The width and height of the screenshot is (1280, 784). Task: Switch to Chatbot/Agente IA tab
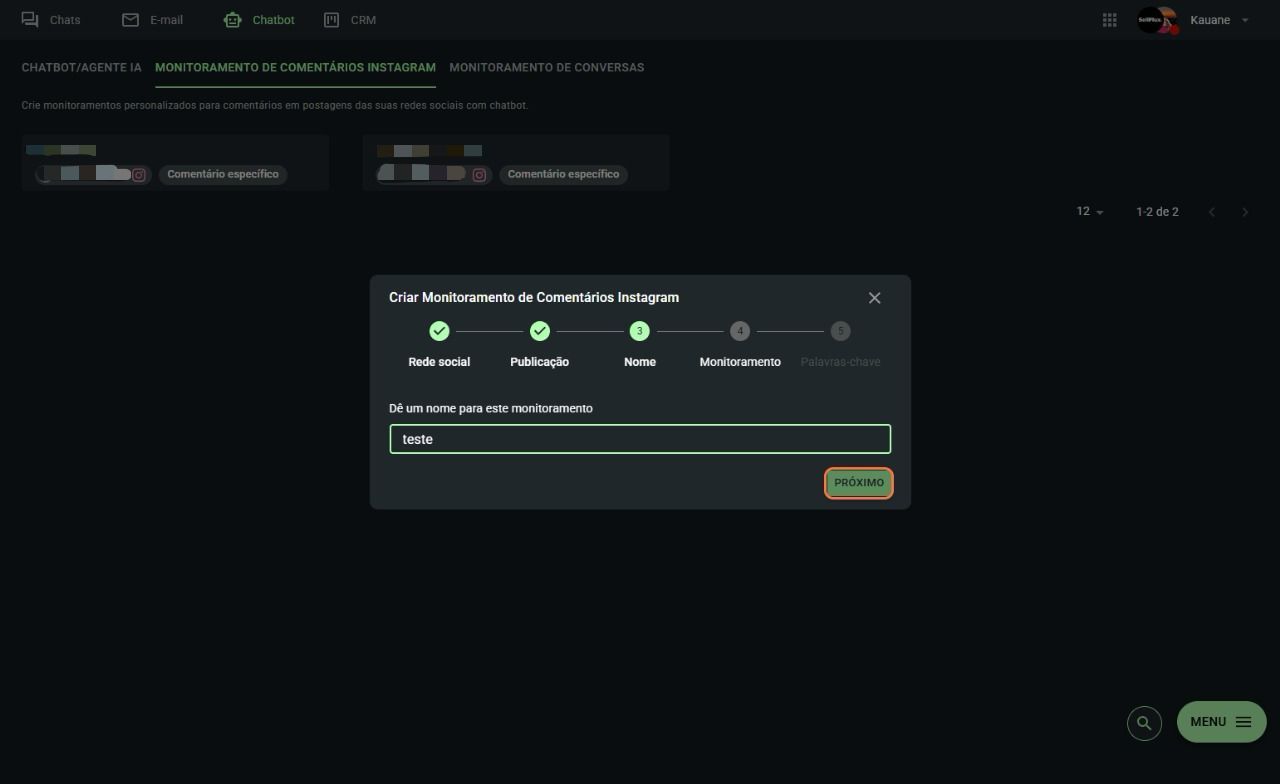82,68
